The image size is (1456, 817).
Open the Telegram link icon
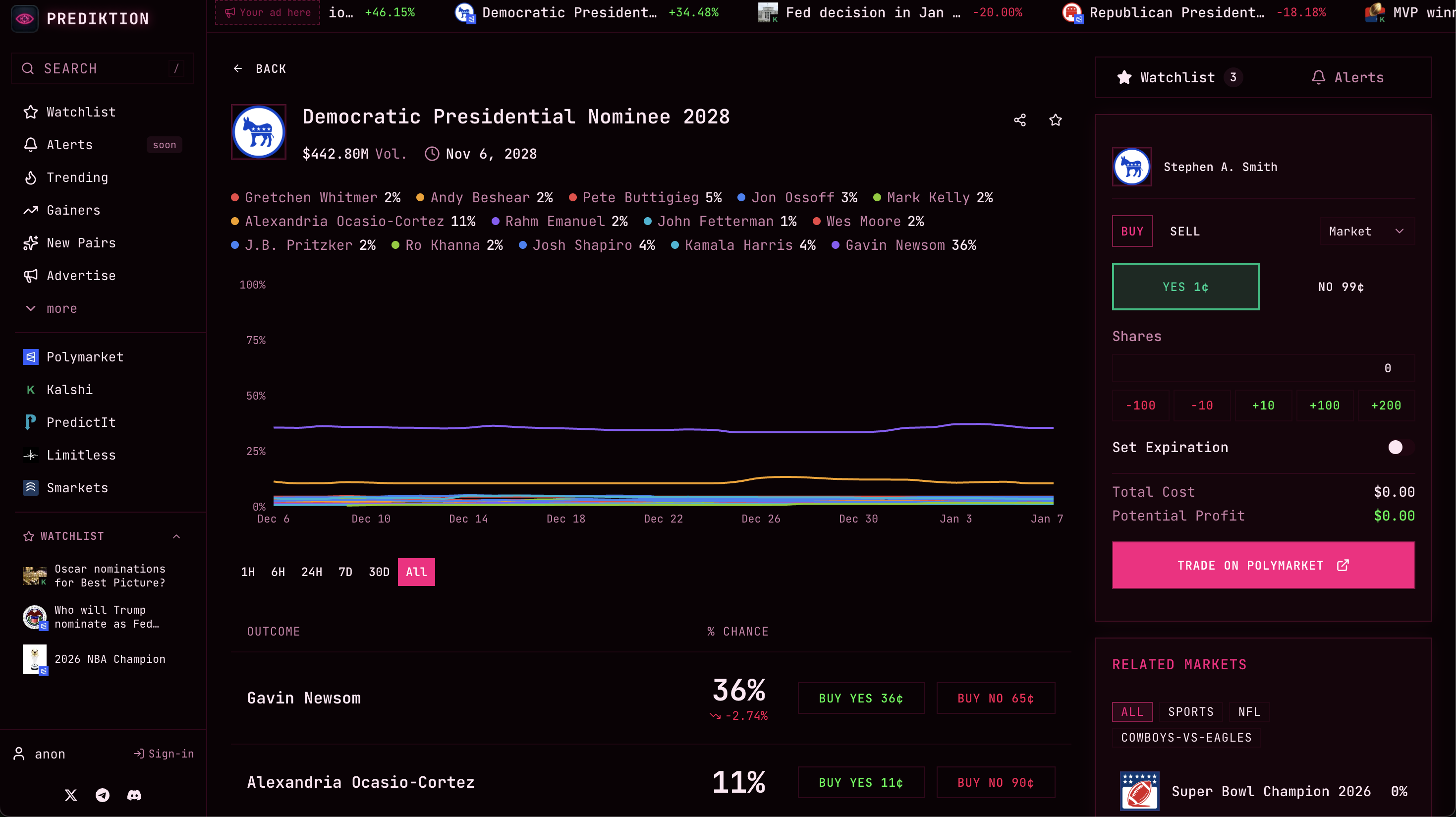coord(102,795)
